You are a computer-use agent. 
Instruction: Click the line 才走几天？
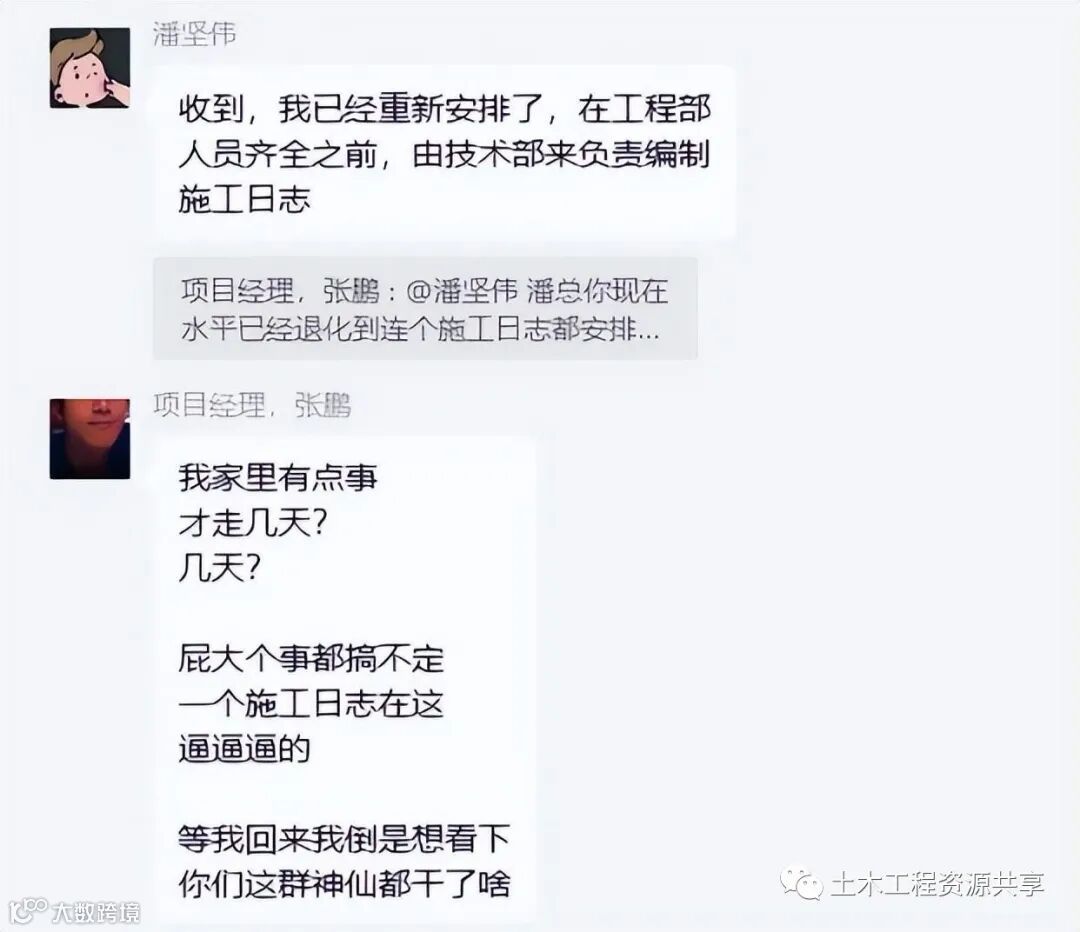252,524
